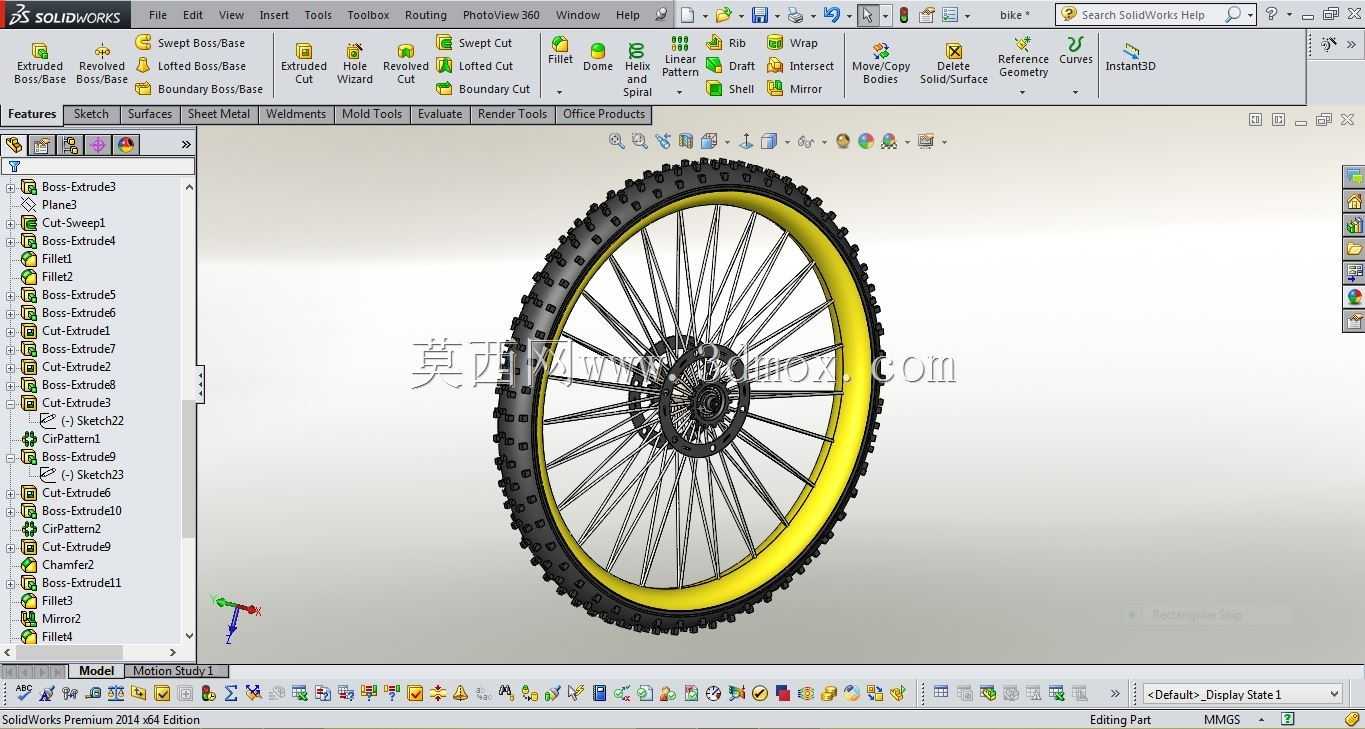Open the Hole Wizard

click(355, 64)
